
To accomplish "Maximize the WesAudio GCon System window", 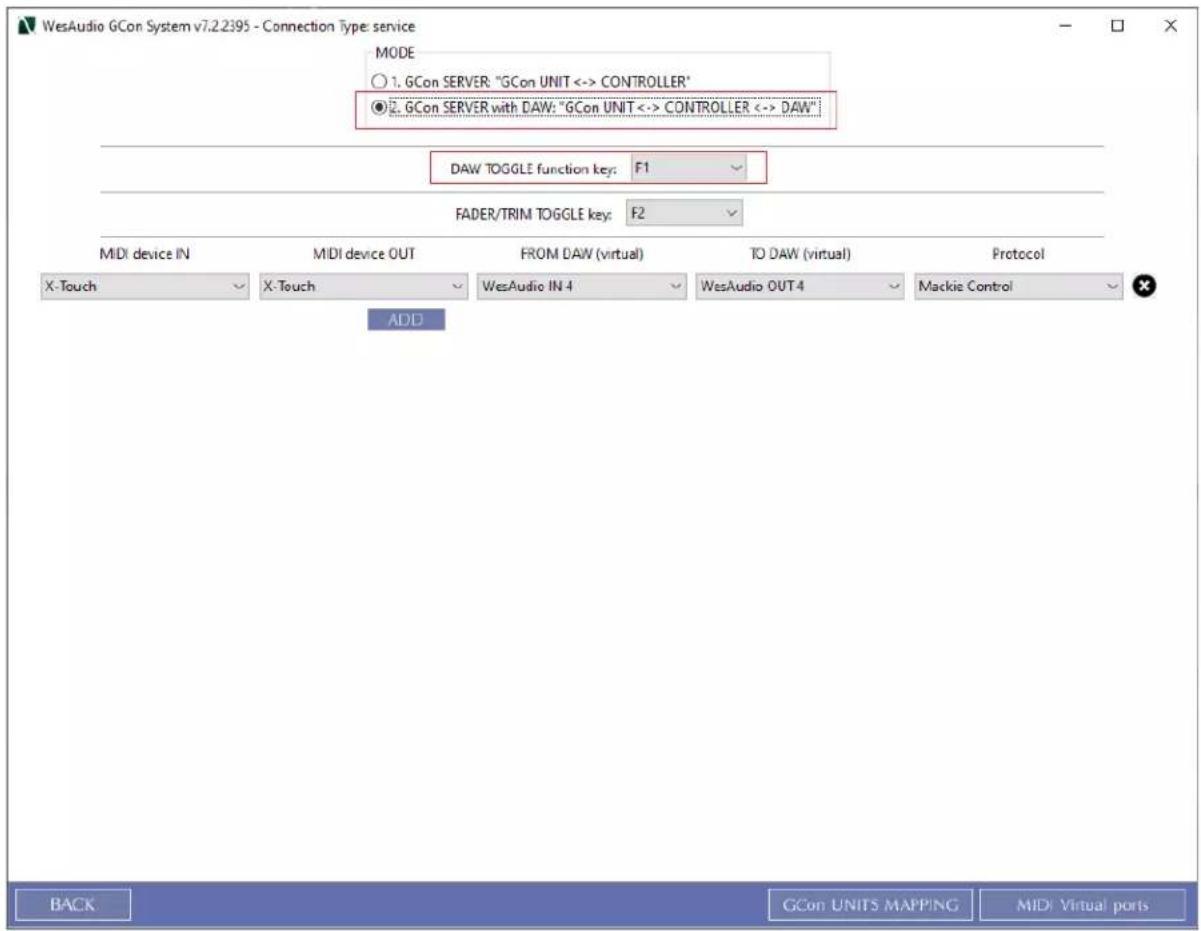I will click(1118, 25).
